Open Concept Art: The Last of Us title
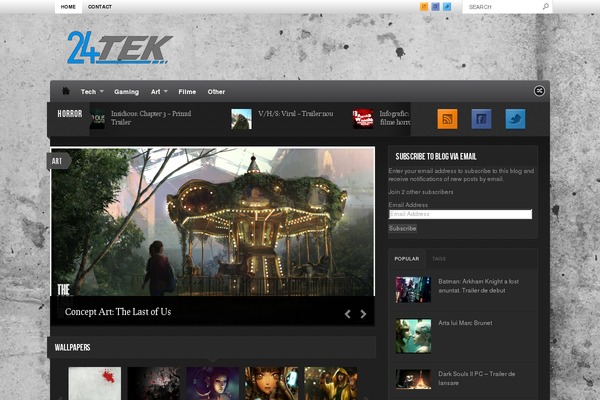Screen dimensions: 600x400 pos(118,312)
